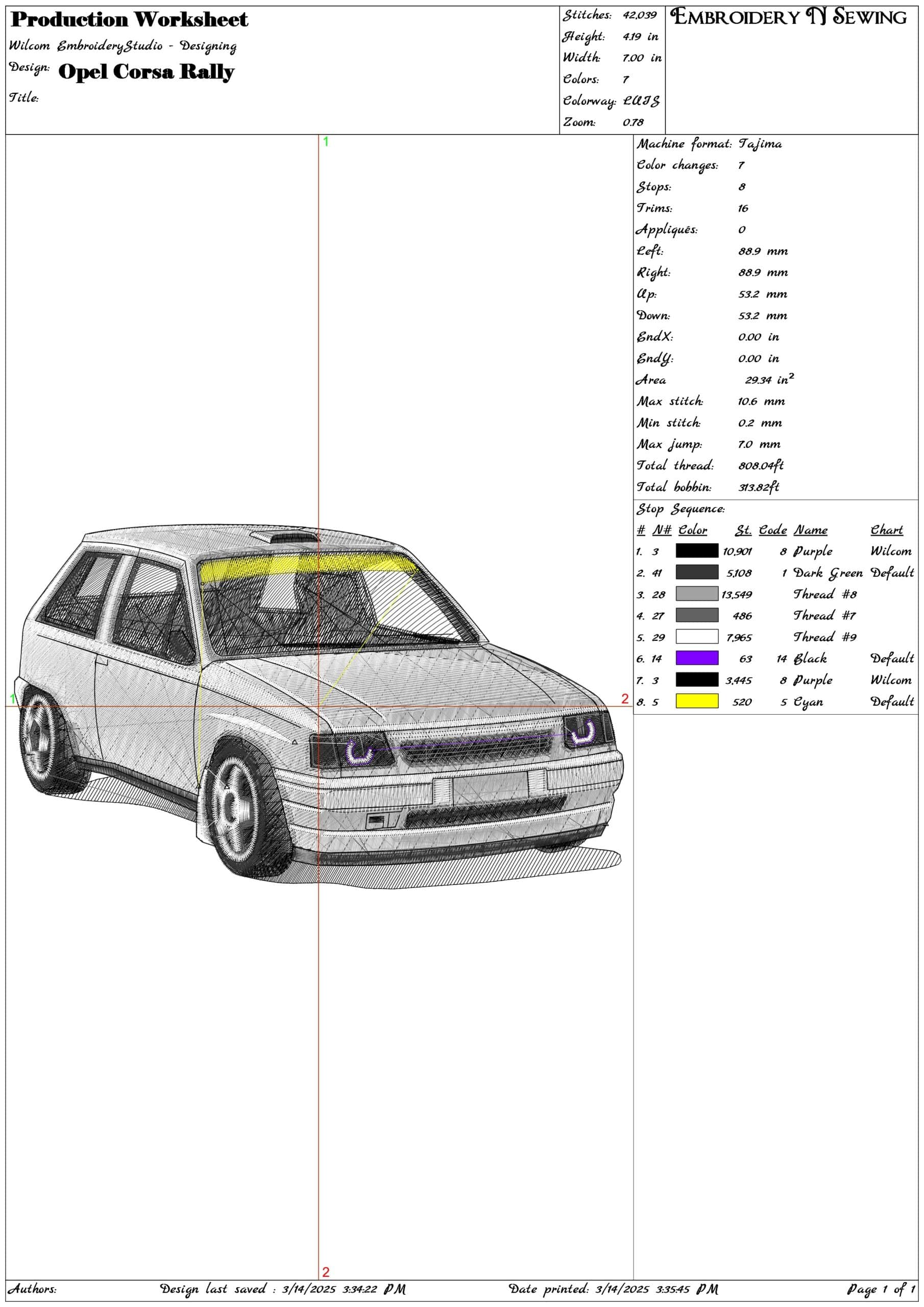The image size is (924, 1307).
Task: Click the gray Thread #7 swatch
Action: 697,615
